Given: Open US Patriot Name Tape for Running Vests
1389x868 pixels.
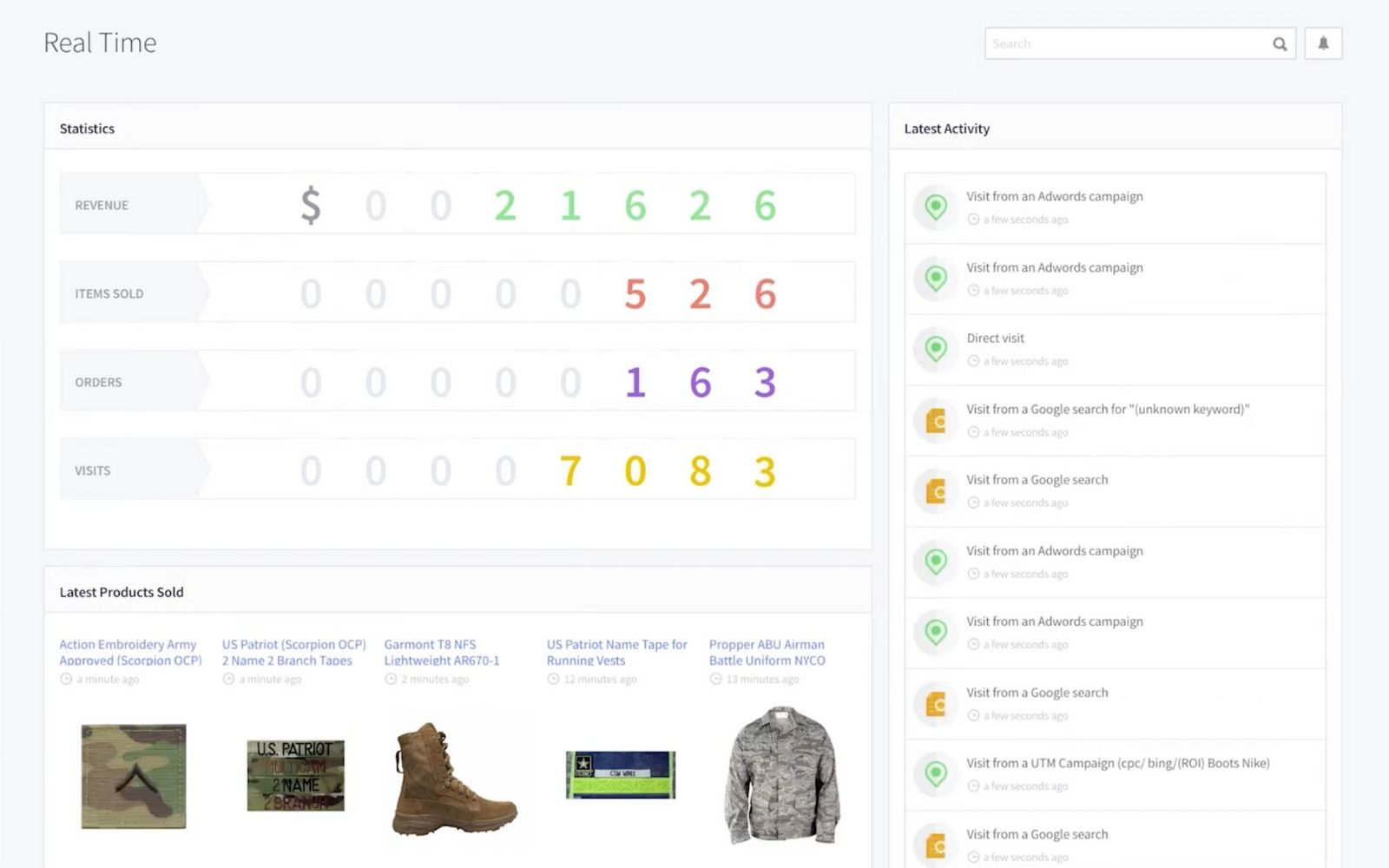Looking at the screenshot, I should [616, 652].
